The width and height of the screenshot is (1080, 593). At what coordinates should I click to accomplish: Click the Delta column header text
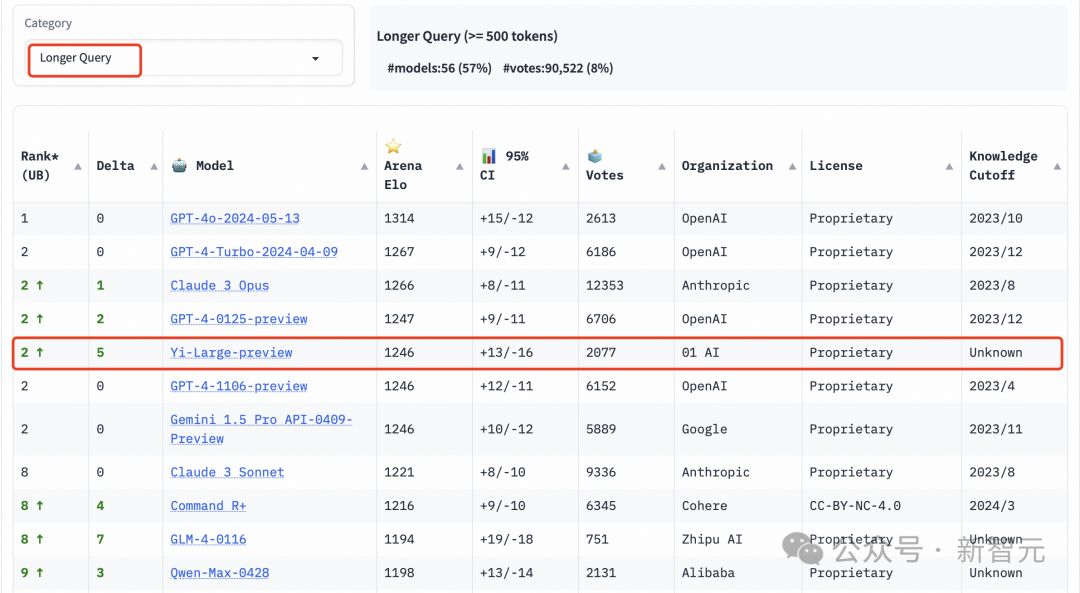click(116, 166)
